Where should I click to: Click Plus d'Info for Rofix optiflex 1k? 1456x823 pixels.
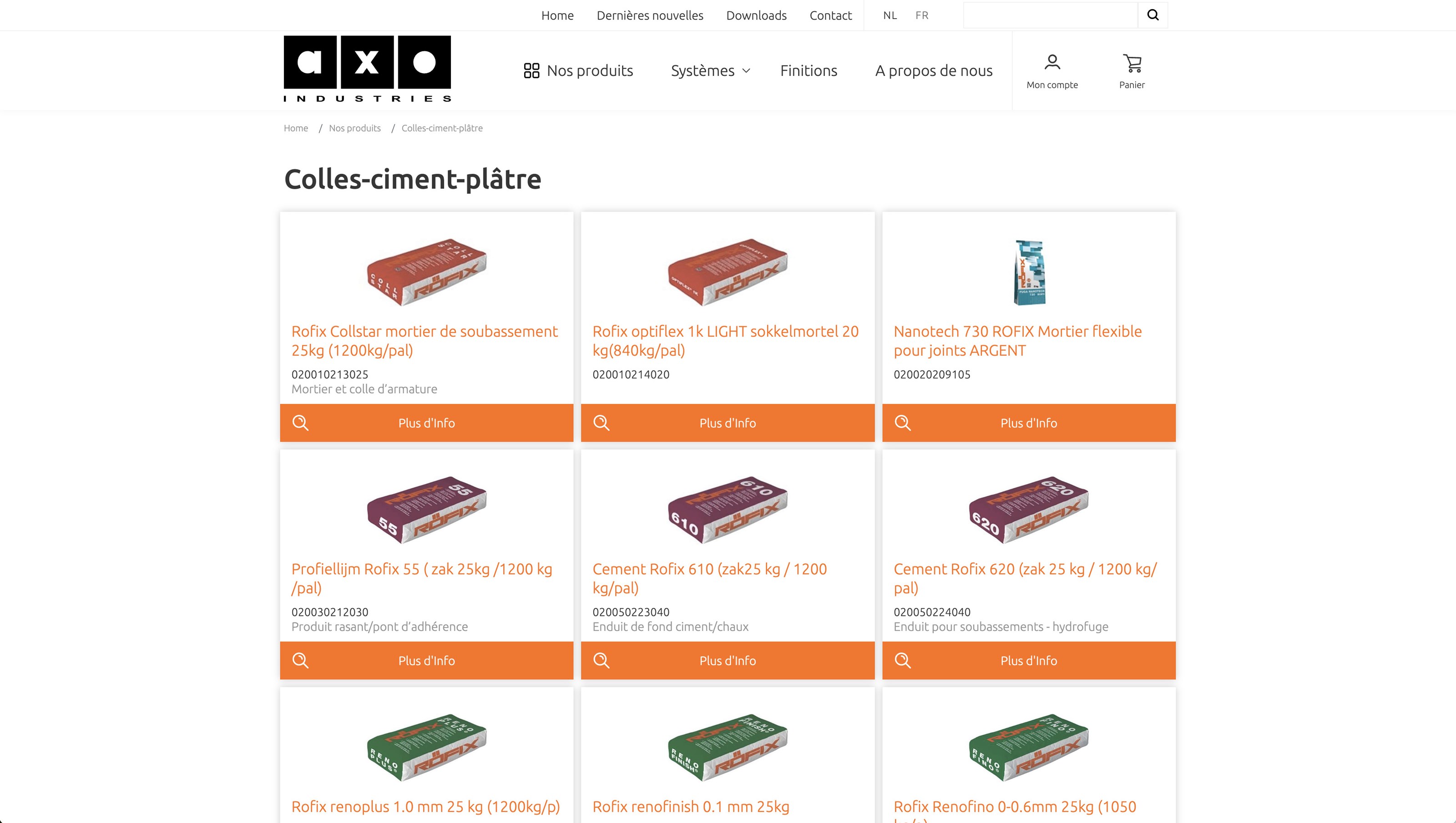[x=728, y=423]
